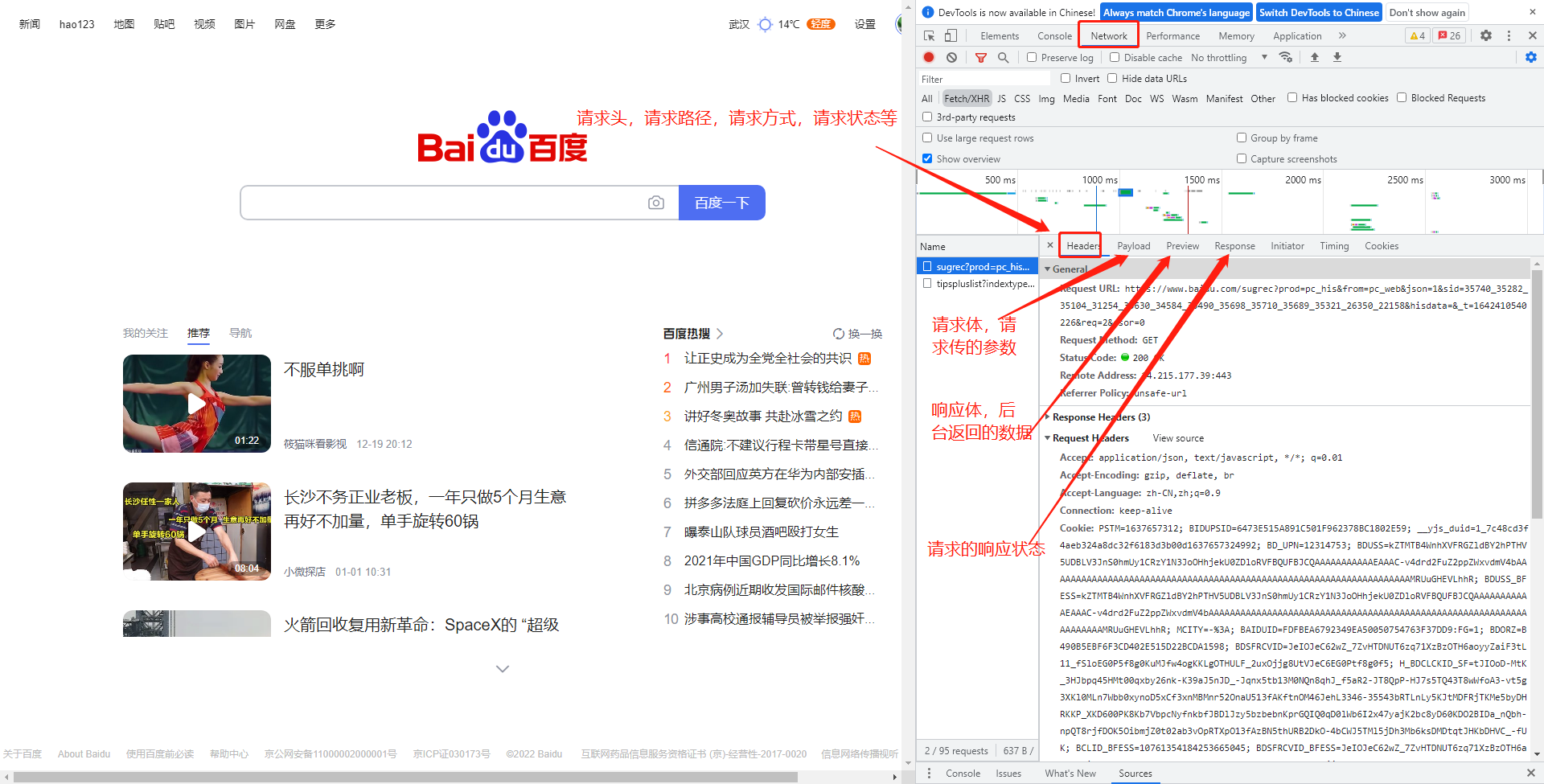Enable Disable cache checkbox
The width and height of the screenshot is (1544, 784).
click(x=1115, y=57)
